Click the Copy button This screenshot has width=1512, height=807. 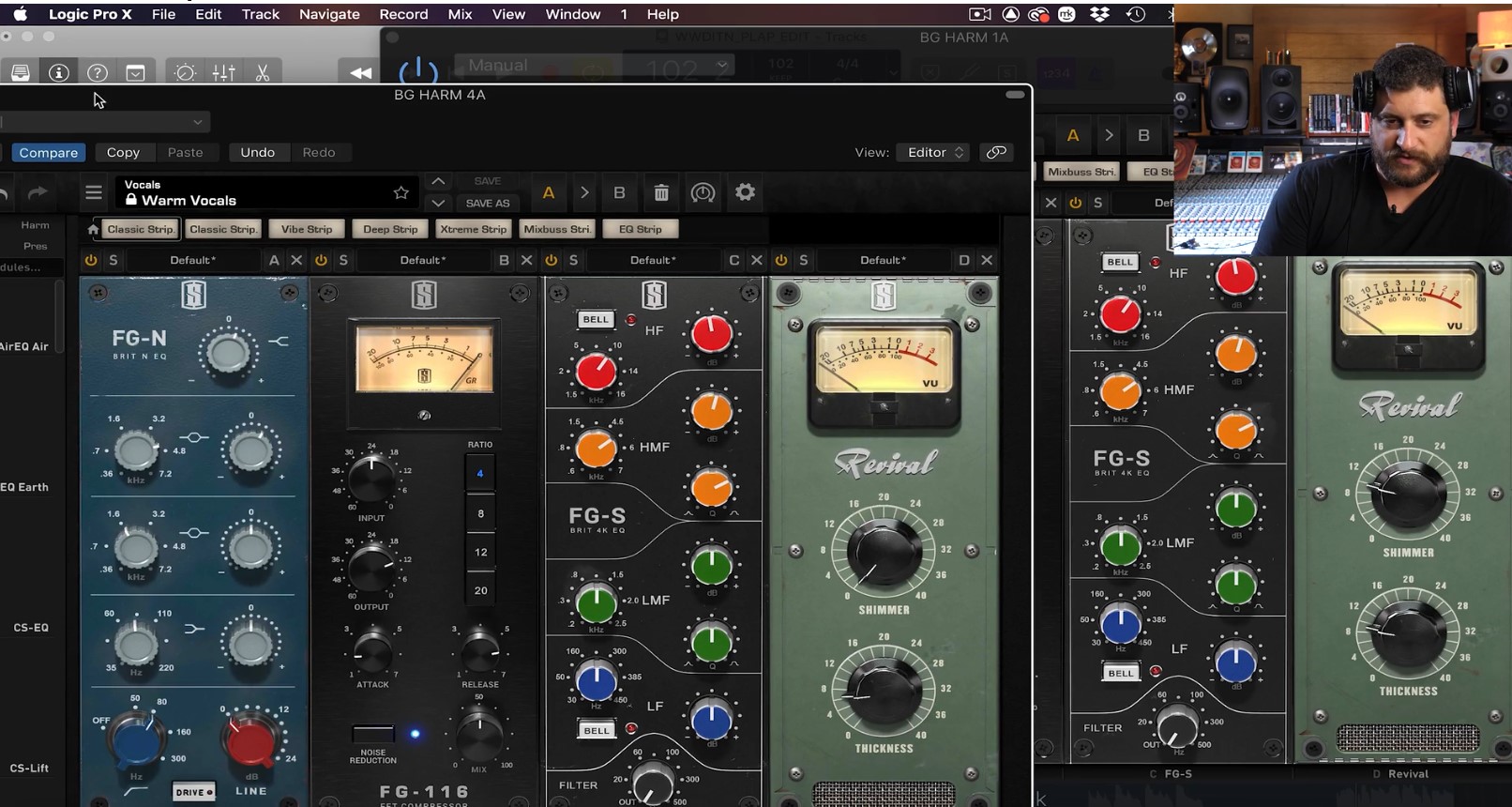(123, 152)
